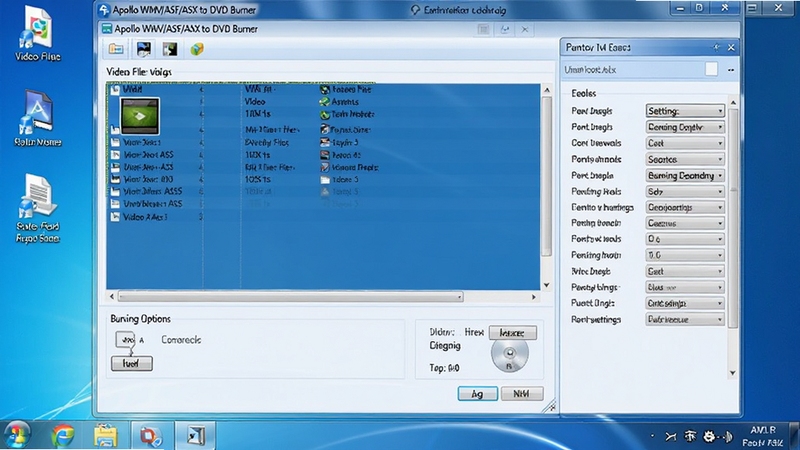800x450 pixels.
Task: Click the horizontal scrollbar thumb under the list
Action: pyautogui.click(x=291, y=296)
